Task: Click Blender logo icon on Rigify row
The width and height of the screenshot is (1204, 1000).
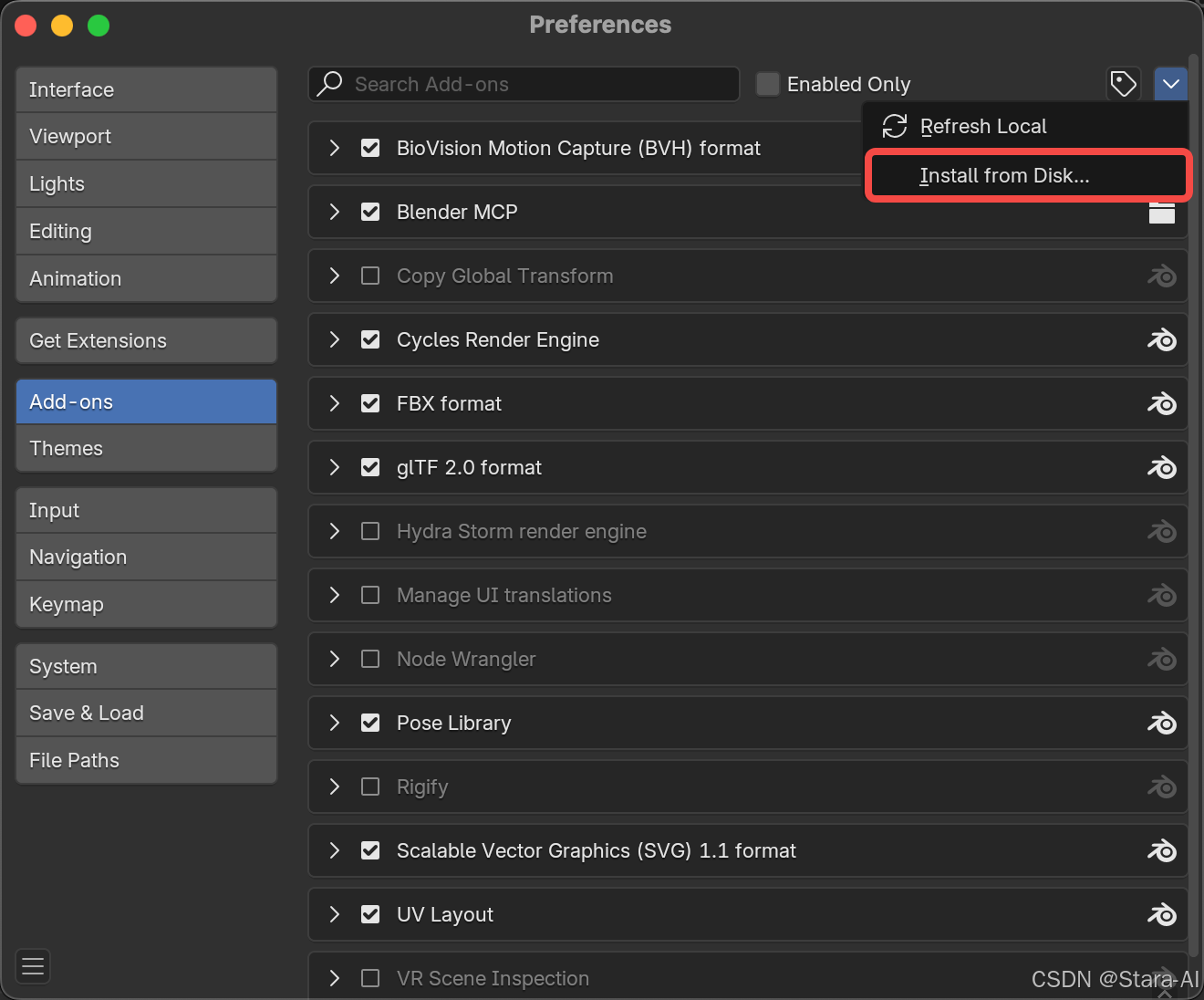Action: click(1162, 786)
